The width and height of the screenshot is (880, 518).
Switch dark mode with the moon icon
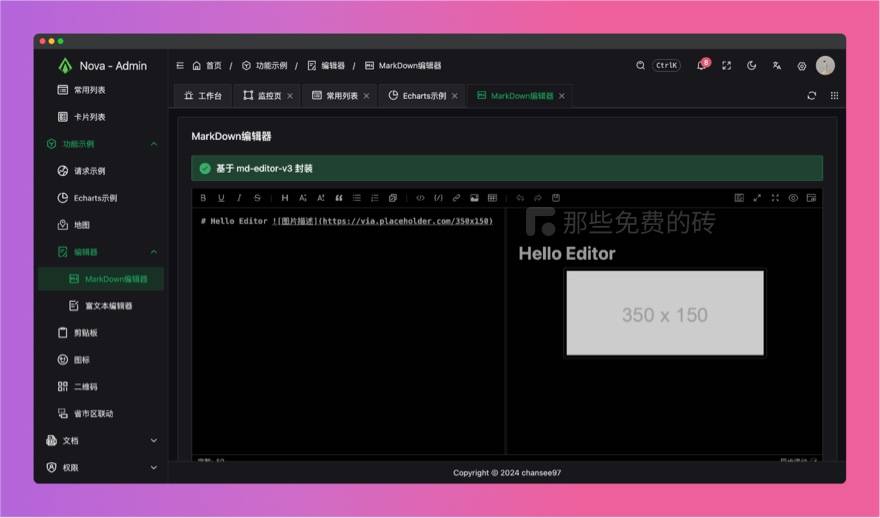[751, 66]
